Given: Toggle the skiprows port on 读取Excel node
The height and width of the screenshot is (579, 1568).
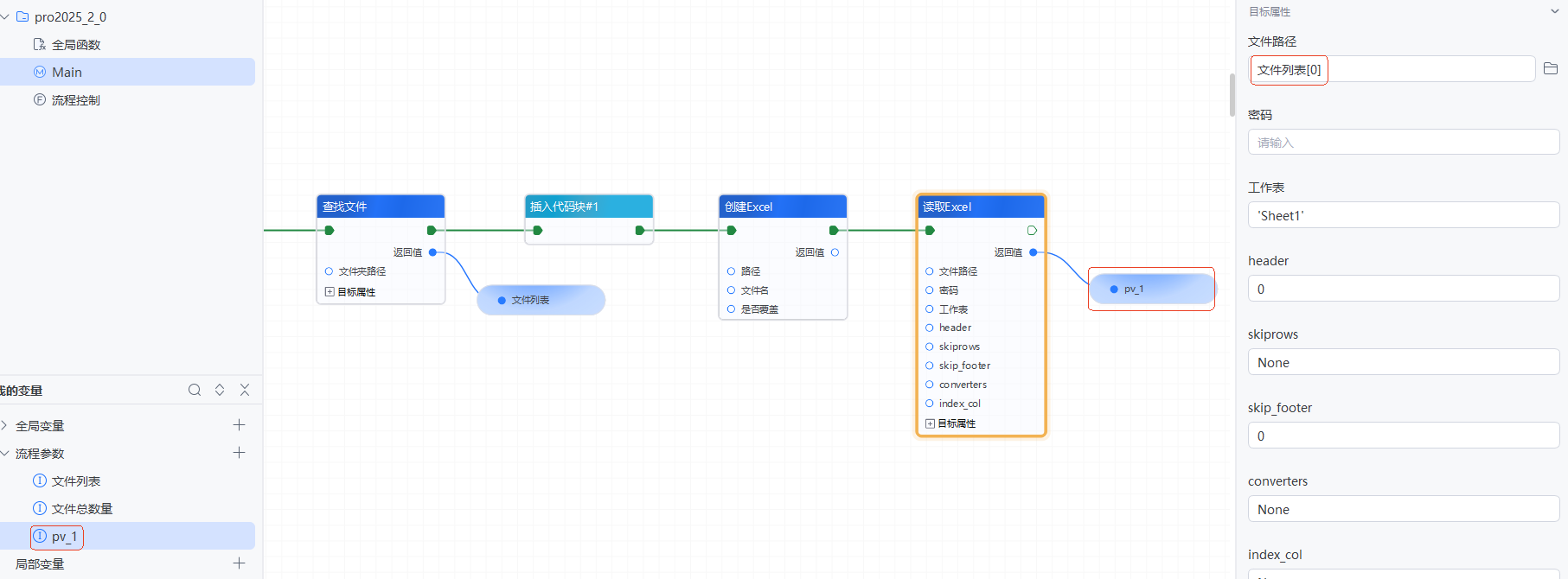Looking at the screenshot, I should point(930,347).
